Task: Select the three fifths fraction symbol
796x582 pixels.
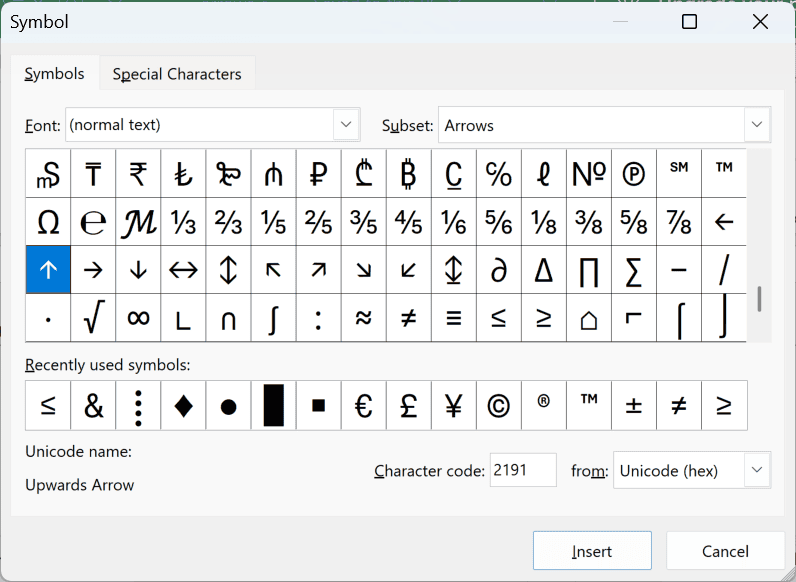Action: coord(363,222)
